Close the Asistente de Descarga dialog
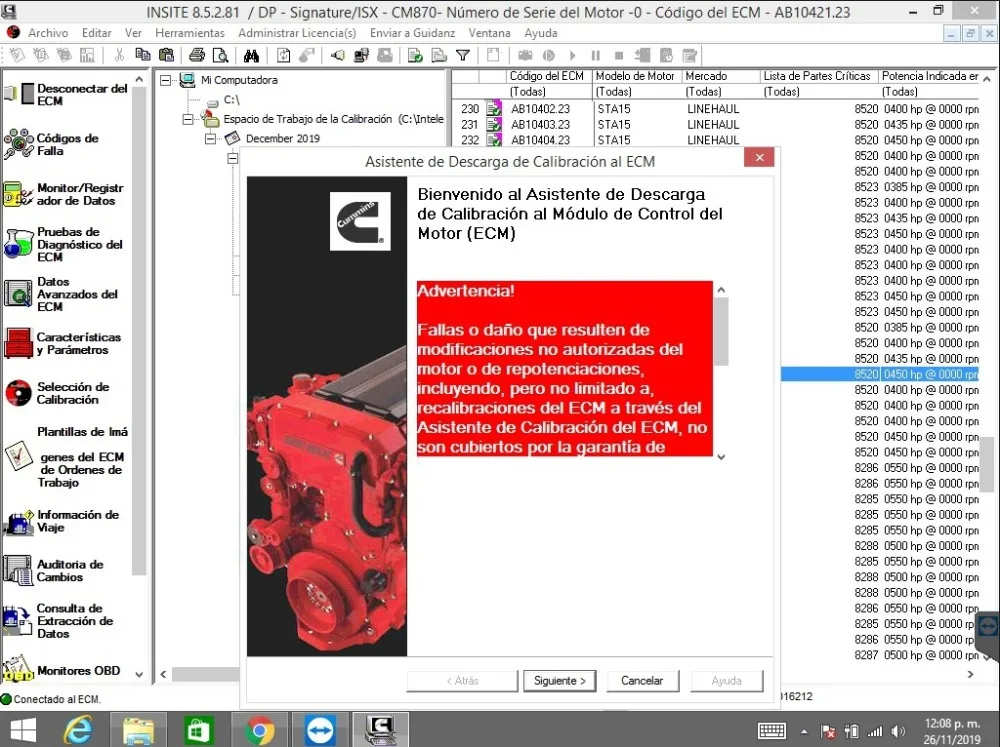Viewport: 1000px width, 747px height. tap(759, 157)
